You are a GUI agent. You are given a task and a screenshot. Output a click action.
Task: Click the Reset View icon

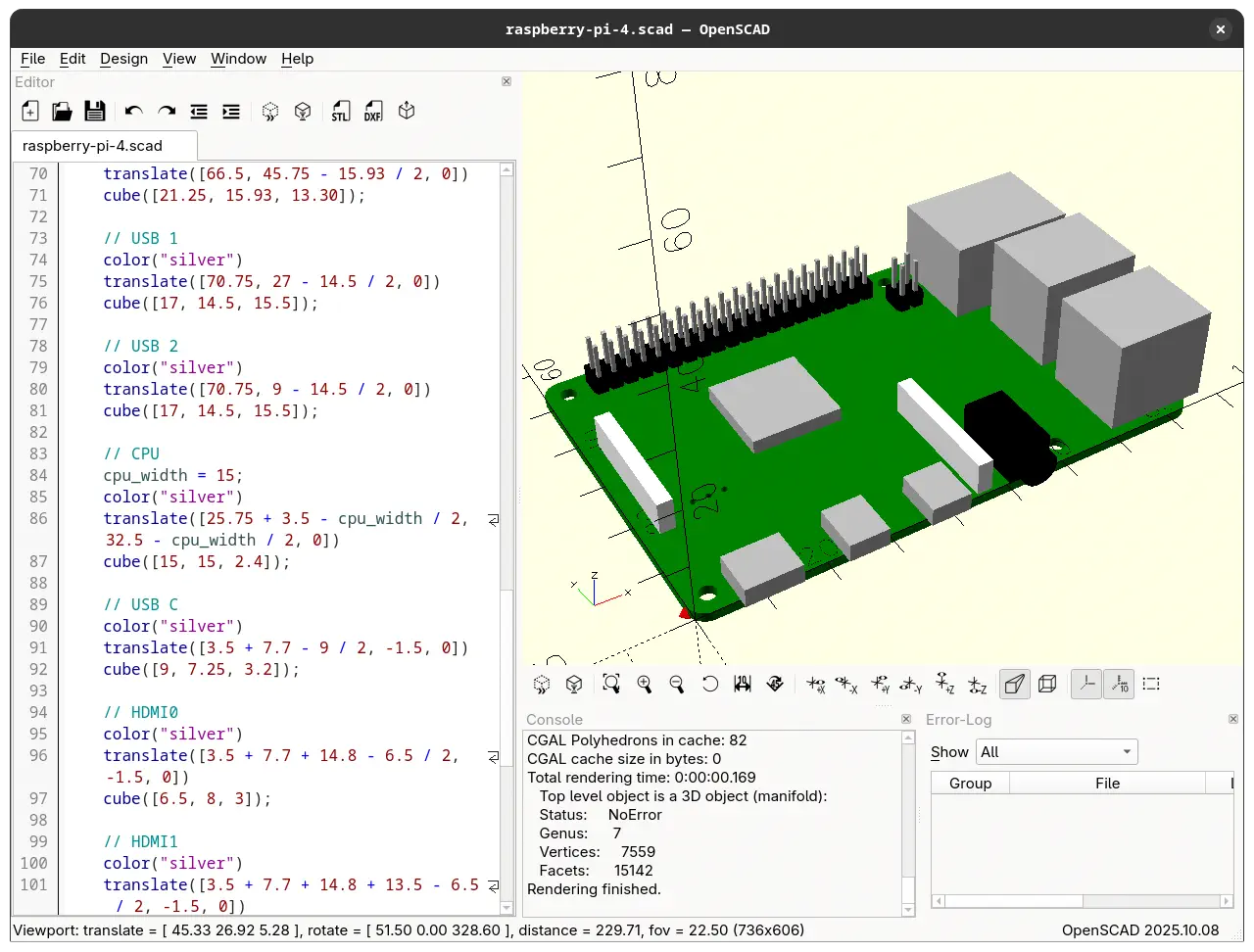click(709, 684)
